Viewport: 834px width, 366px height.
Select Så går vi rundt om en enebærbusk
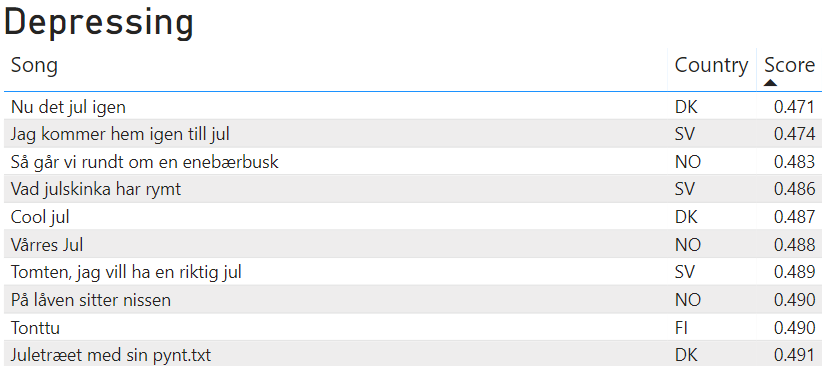click(x=412, y=161)
